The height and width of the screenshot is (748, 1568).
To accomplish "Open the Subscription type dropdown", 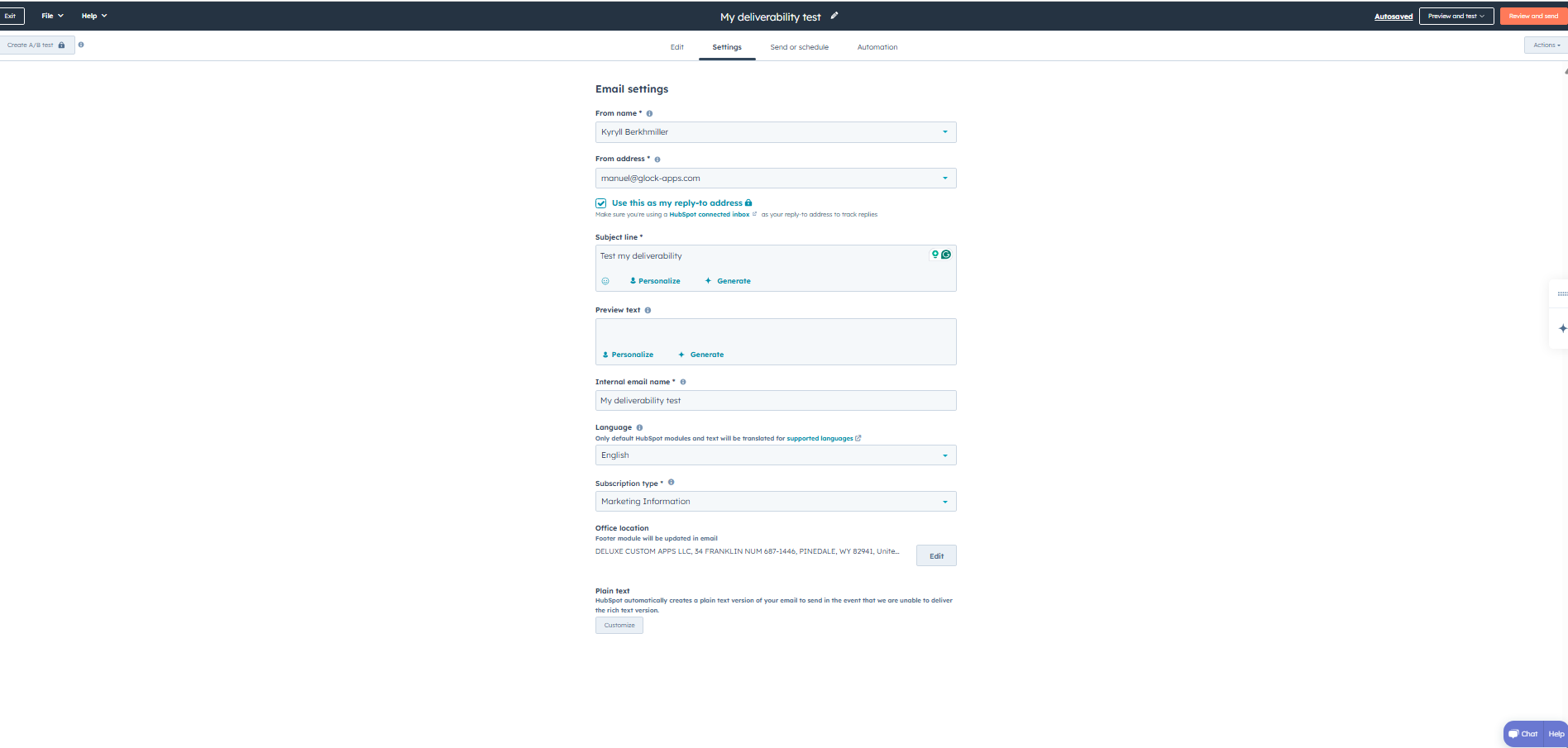I will (776, 502).
